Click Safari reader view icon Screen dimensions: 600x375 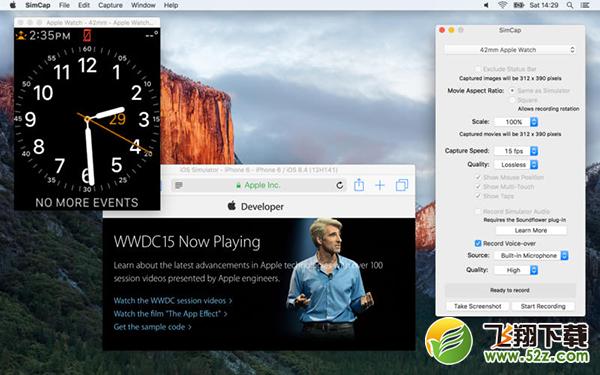pyautogui.click(x=179, y=186)
